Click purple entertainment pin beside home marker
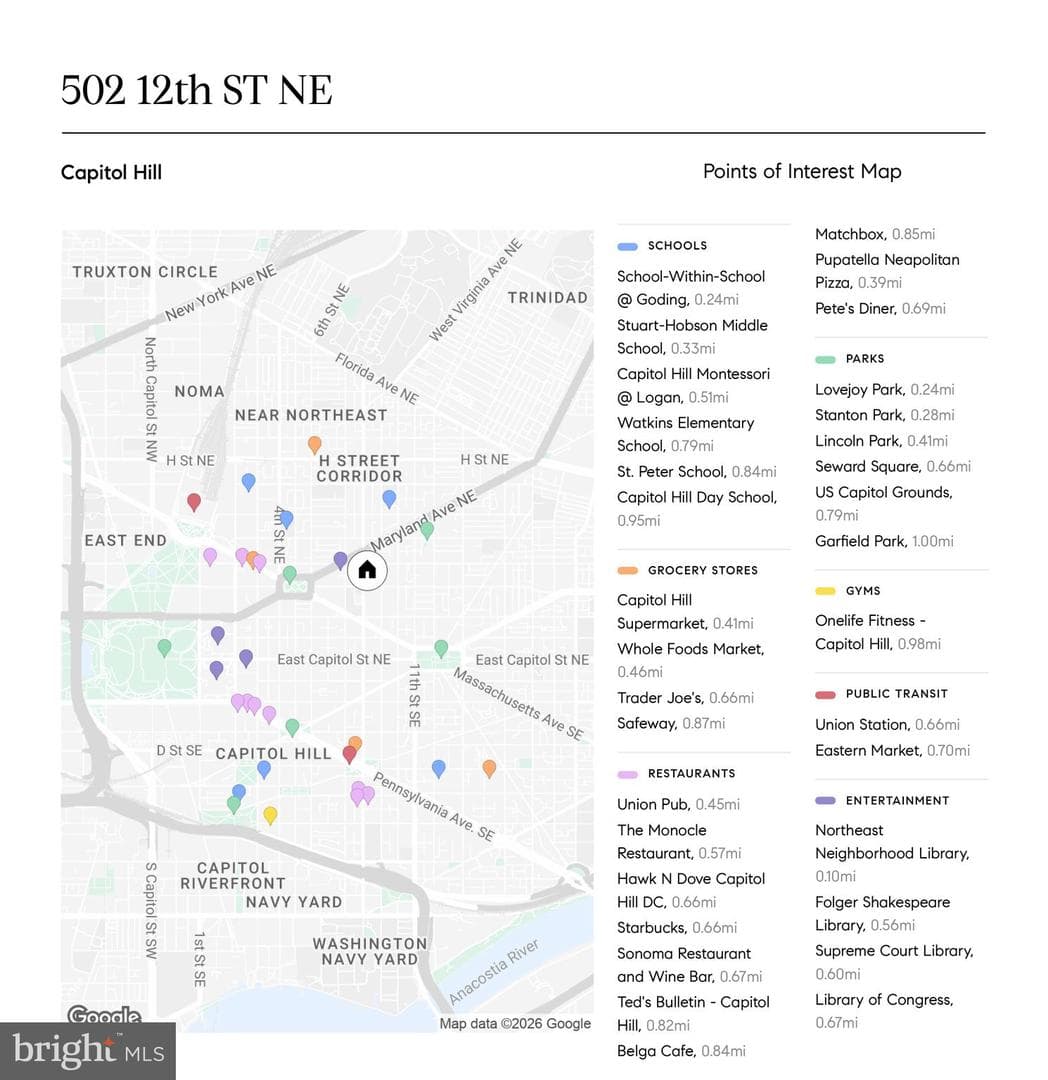Viewport: 1048px width, 1080px height. pos(340,561)
